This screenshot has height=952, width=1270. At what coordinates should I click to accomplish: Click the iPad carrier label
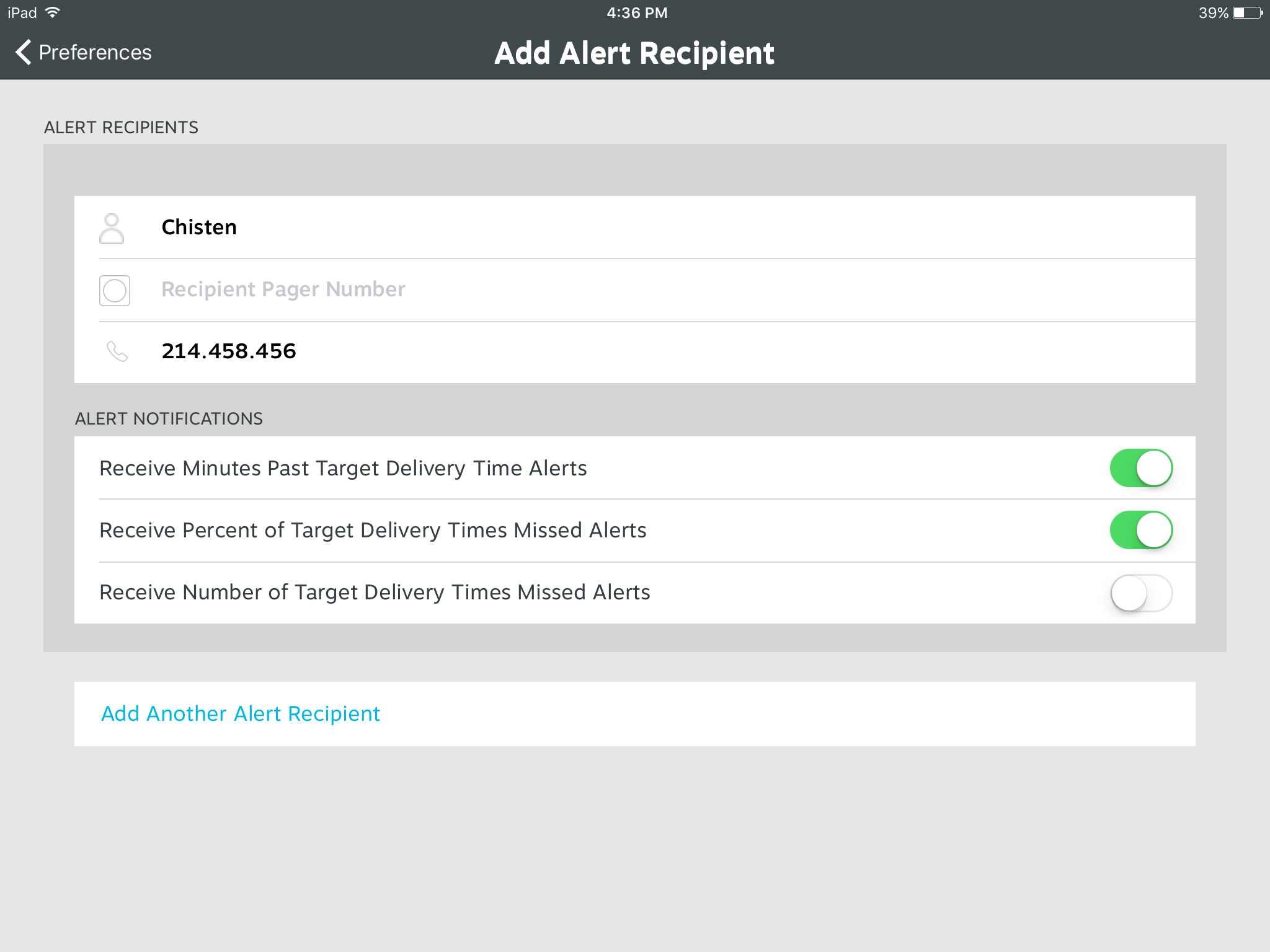[22, 13]
